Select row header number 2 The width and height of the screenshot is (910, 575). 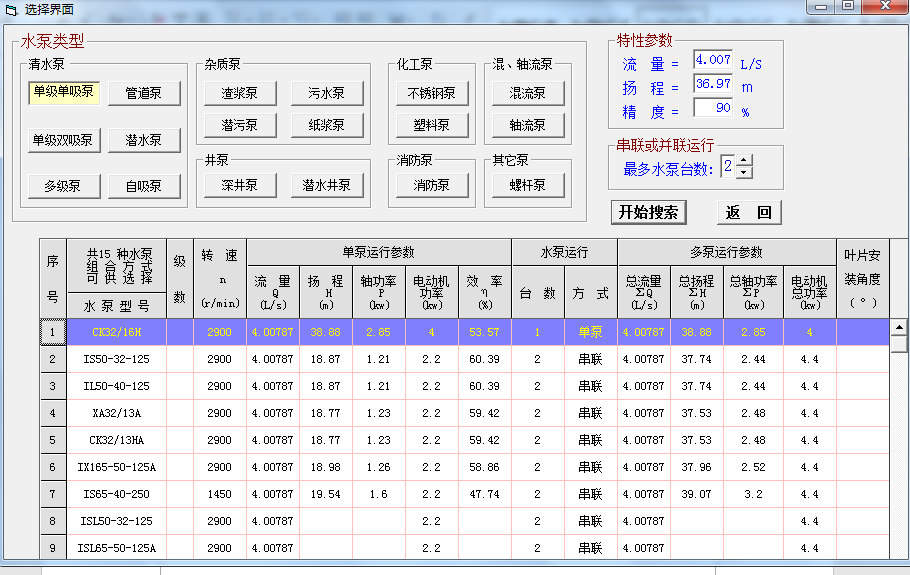pos(53,360)
